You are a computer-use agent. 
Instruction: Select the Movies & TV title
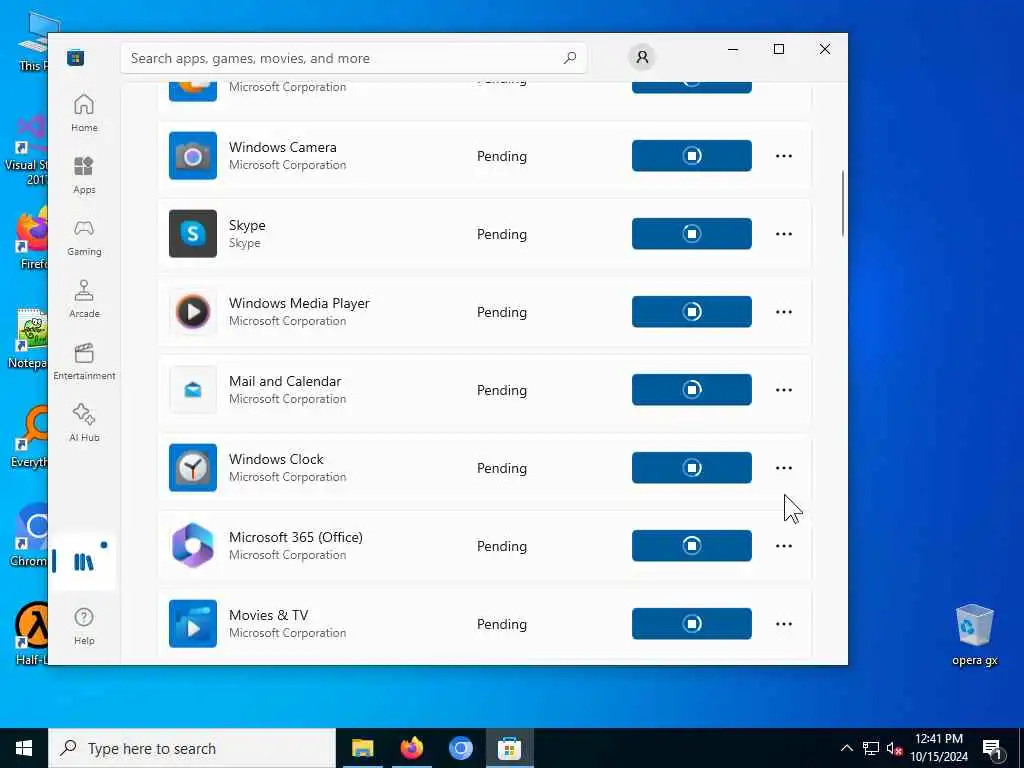(x=268, y=615)
